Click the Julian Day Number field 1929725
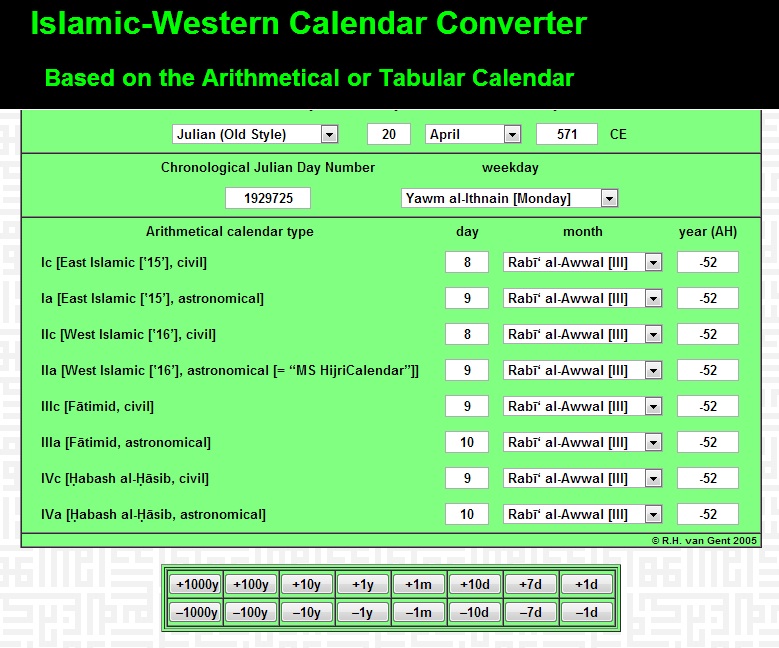The image size is (779, 648). click(268, 198)
